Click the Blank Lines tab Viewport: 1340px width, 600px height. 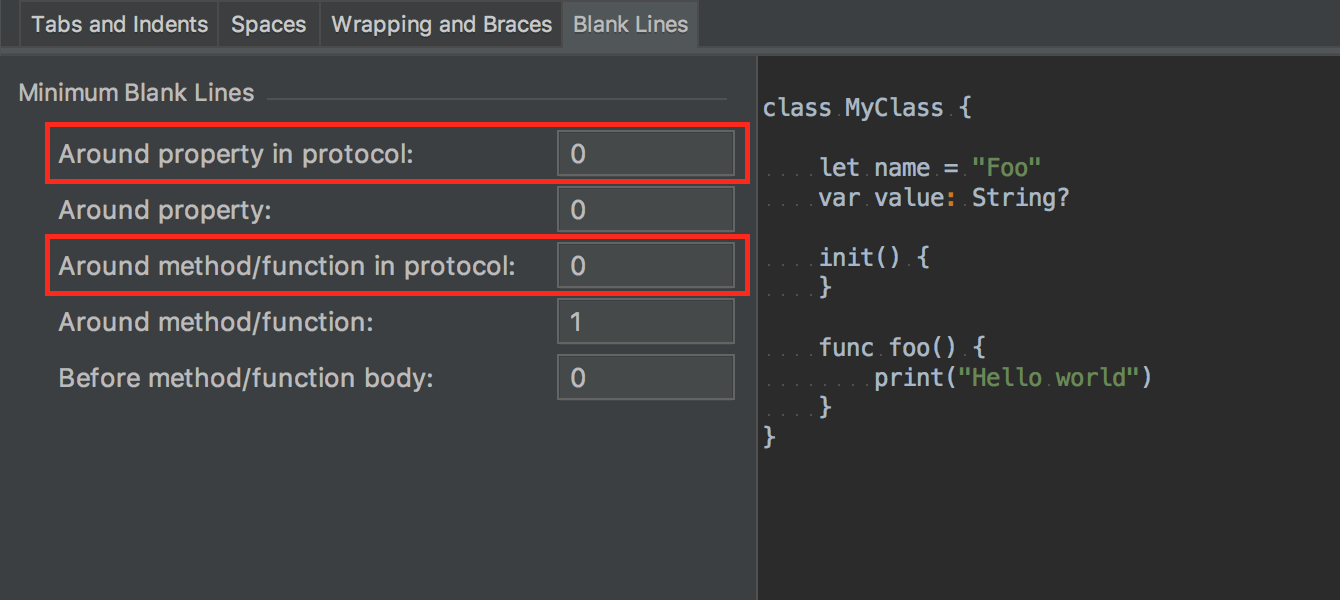[630, 25]
